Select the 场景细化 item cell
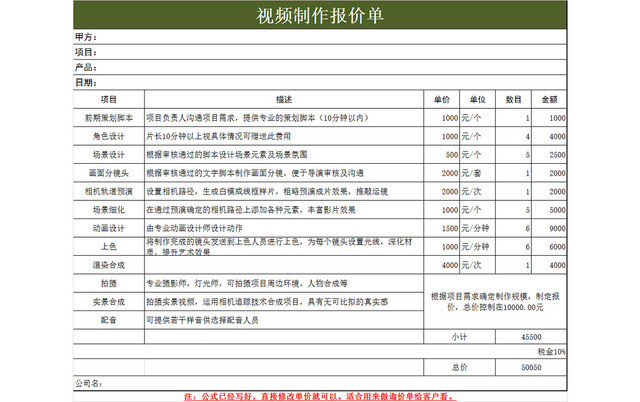Image resolution: width=640 pixels, height=402 pixels. coord(109,210)
